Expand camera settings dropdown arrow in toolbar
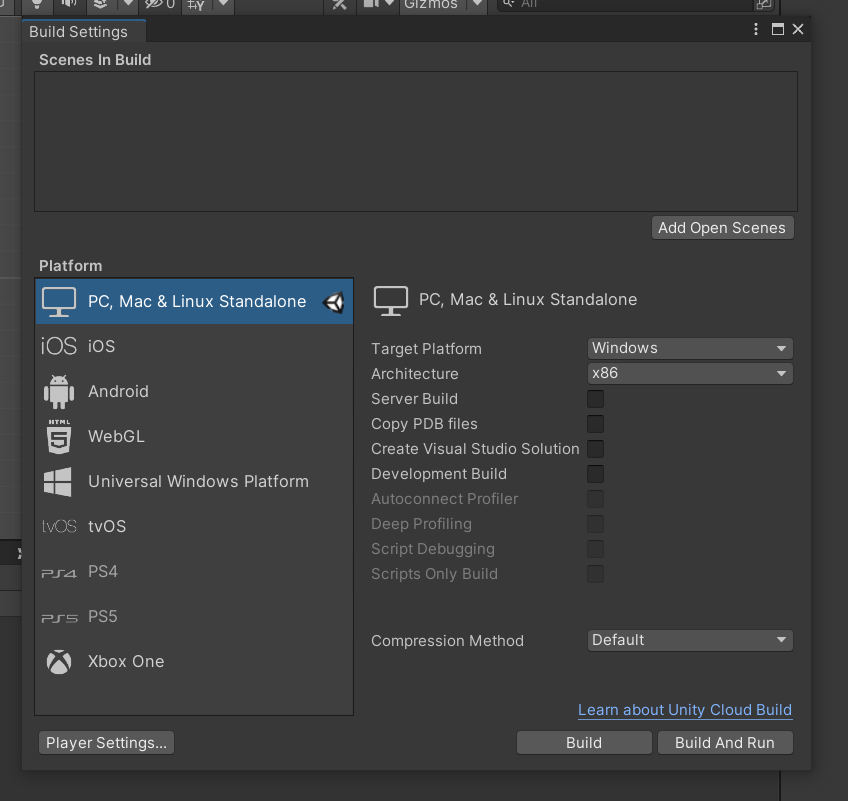The image size is (848, 801). (x=389, y=4)
